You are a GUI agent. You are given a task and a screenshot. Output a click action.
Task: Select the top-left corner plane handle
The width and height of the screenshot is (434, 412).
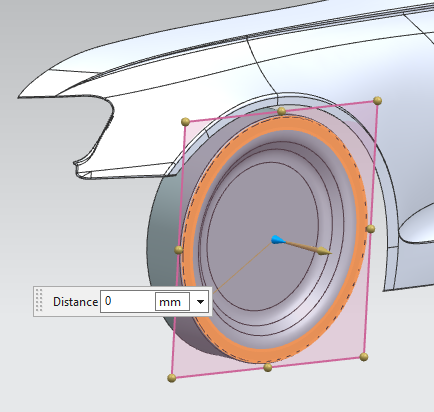point(186,122)
